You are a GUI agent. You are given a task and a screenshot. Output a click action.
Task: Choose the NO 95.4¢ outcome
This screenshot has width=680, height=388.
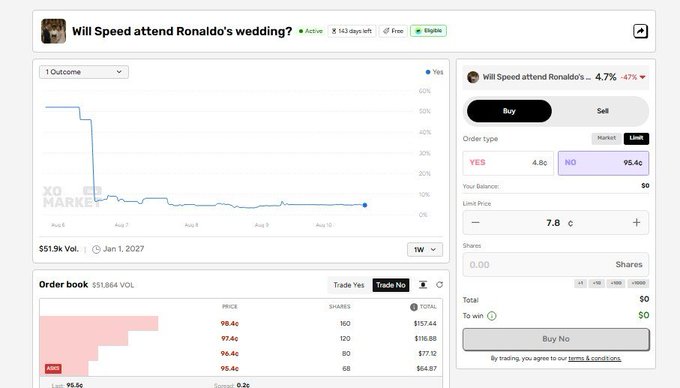(x=603, y=163)
